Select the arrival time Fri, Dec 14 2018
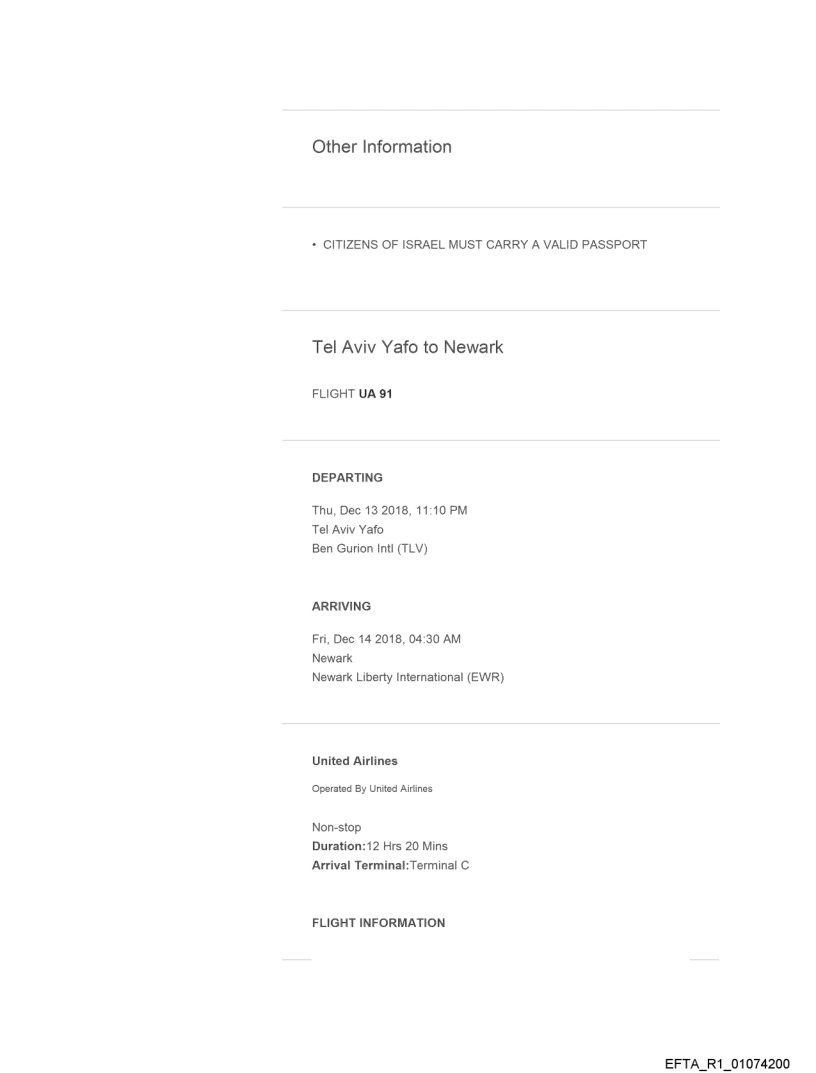This screenshot has width=816, height=1073. [x=386, y=639]
